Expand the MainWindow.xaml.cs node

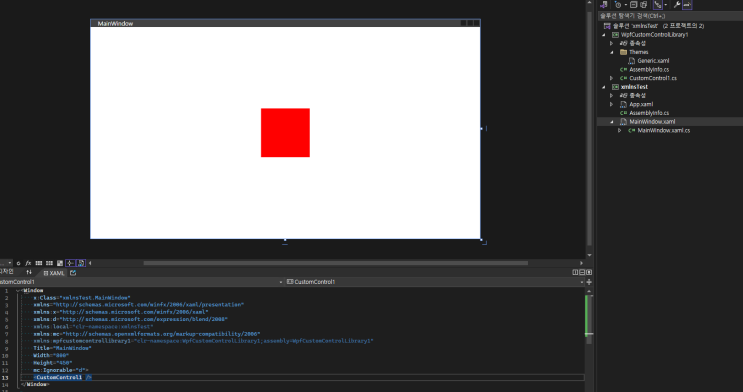tap(619, 130)
